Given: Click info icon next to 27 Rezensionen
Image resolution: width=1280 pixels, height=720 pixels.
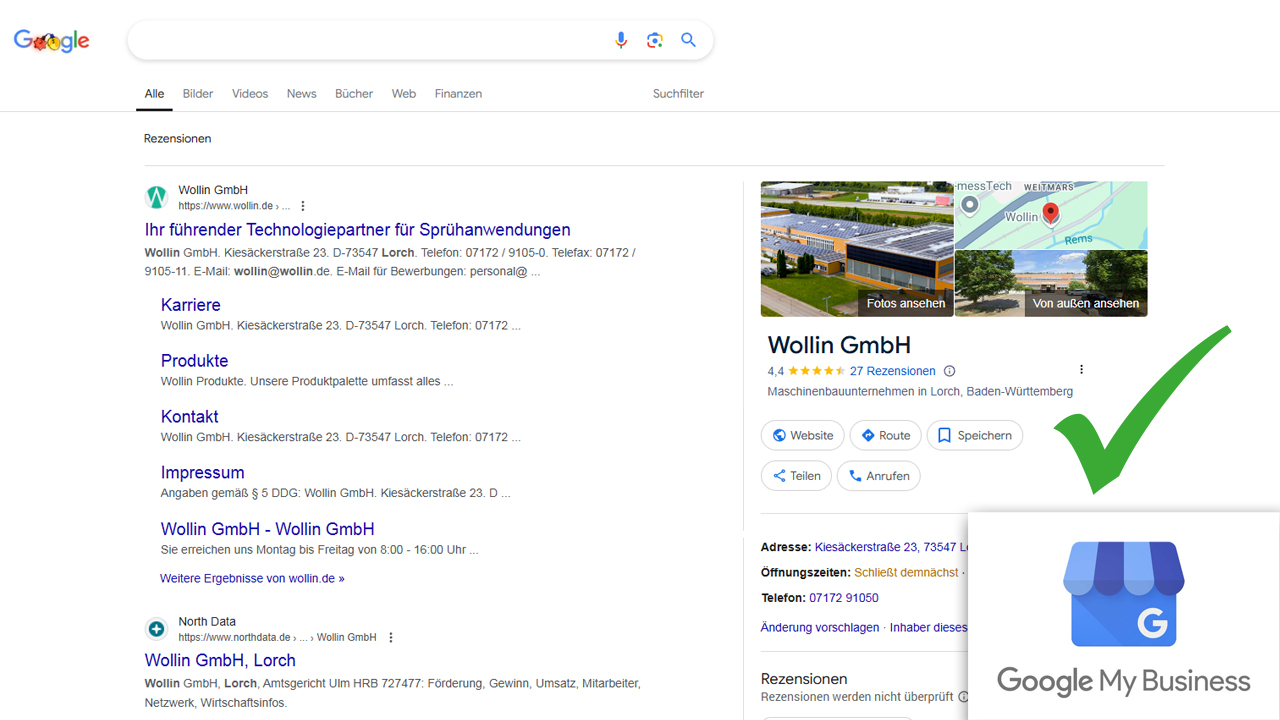Looking at the screenshot, I should pyautogui.click(x=950, y=371).
